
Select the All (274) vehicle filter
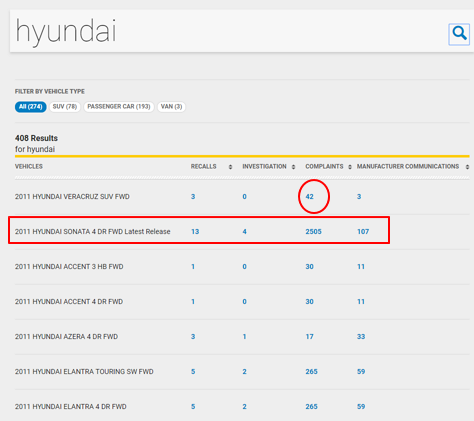click(x=31, y=107)
